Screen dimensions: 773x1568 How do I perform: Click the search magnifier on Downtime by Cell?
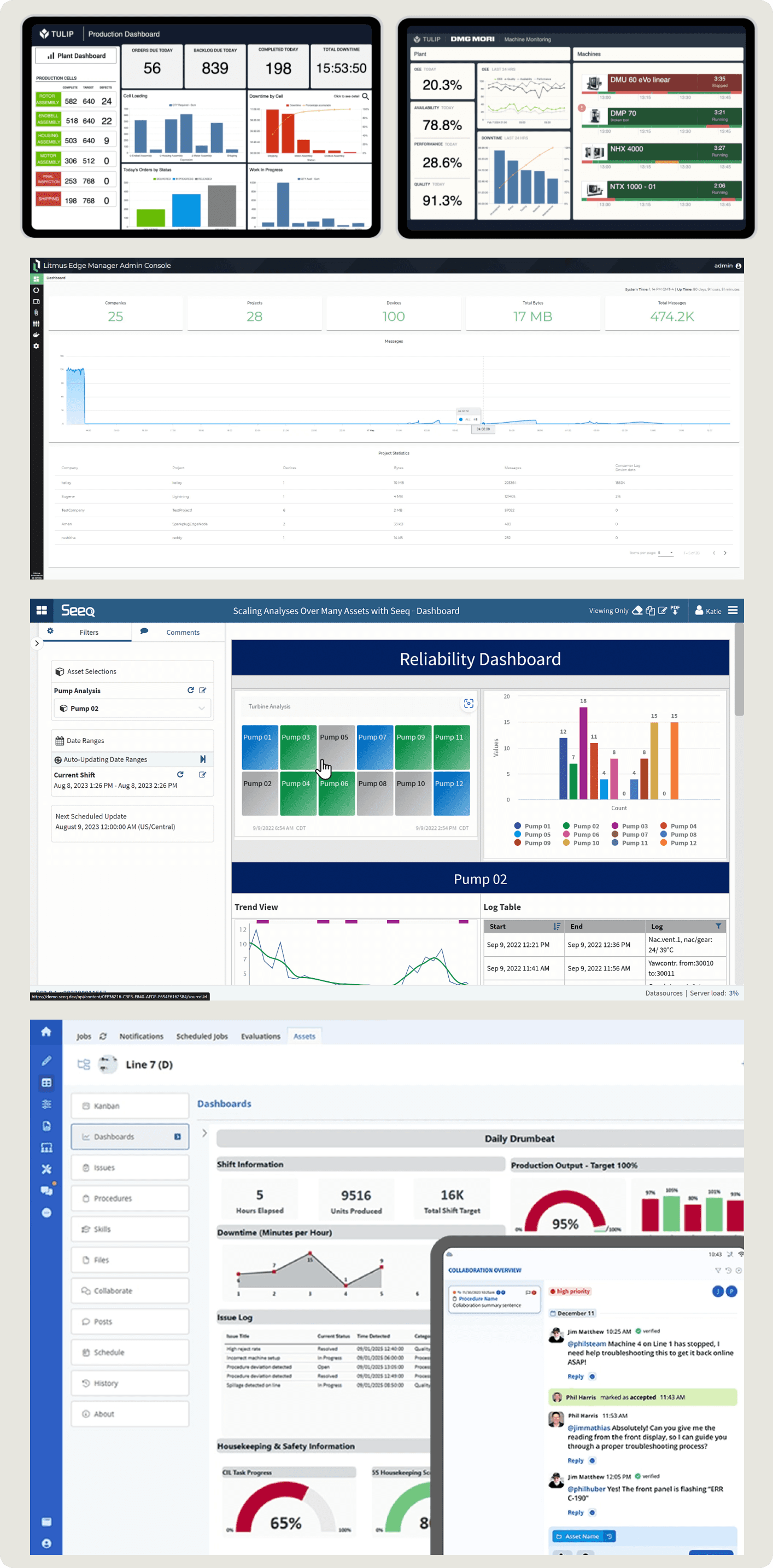(365, 96)
